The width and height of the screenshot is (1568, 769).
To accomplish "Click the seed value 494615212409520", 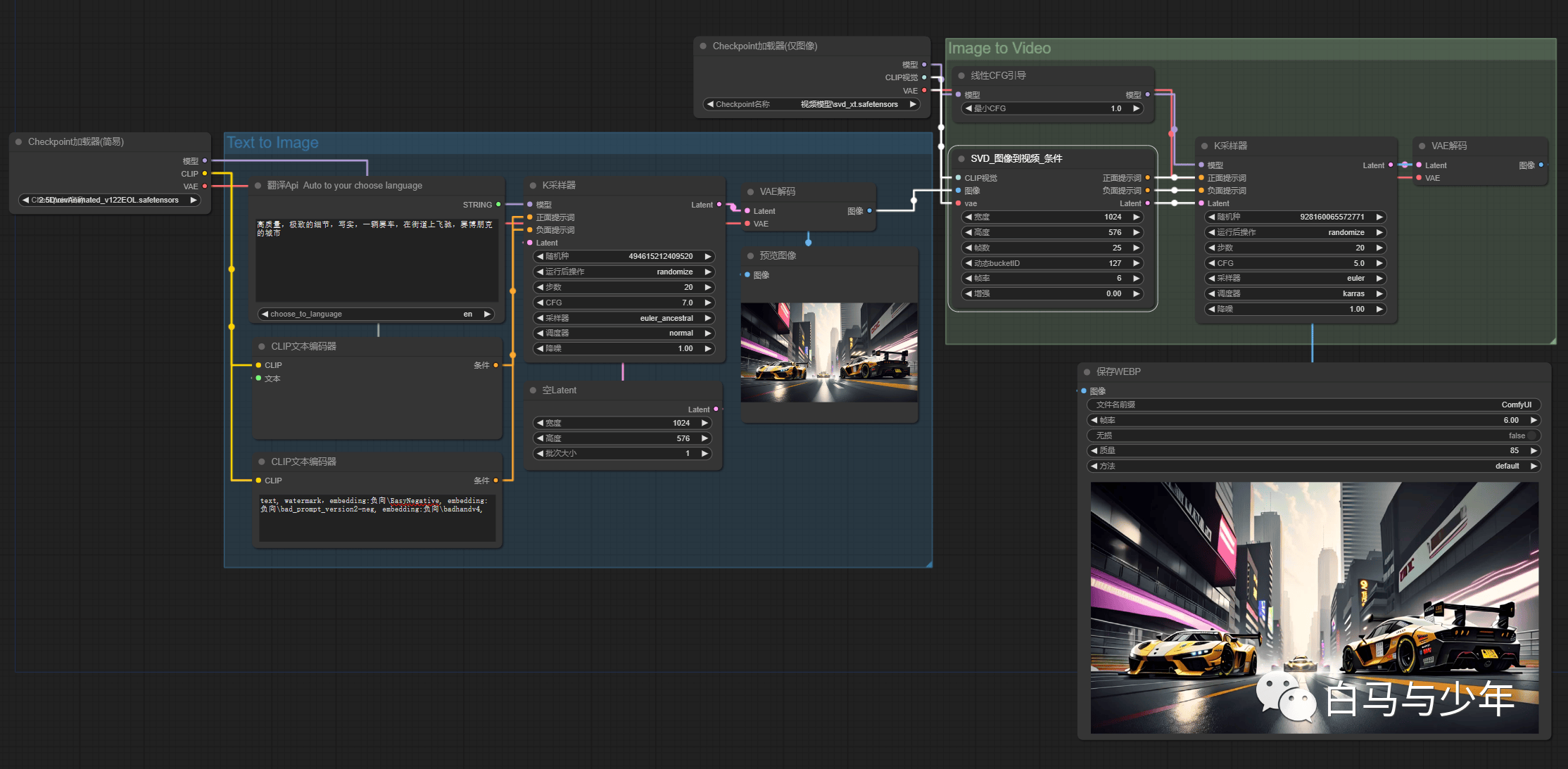I will (x=624, y=256).
